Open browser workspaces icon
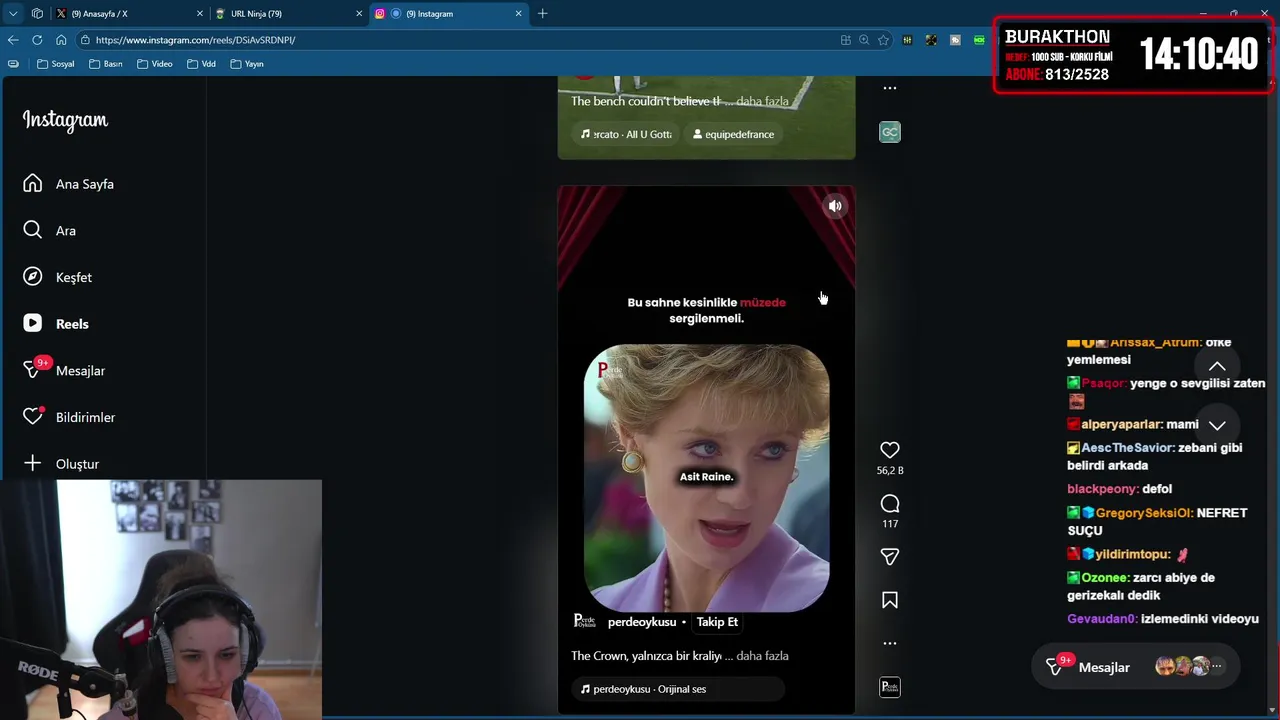Screen dimensions: 1280x720 coord(37,14)
